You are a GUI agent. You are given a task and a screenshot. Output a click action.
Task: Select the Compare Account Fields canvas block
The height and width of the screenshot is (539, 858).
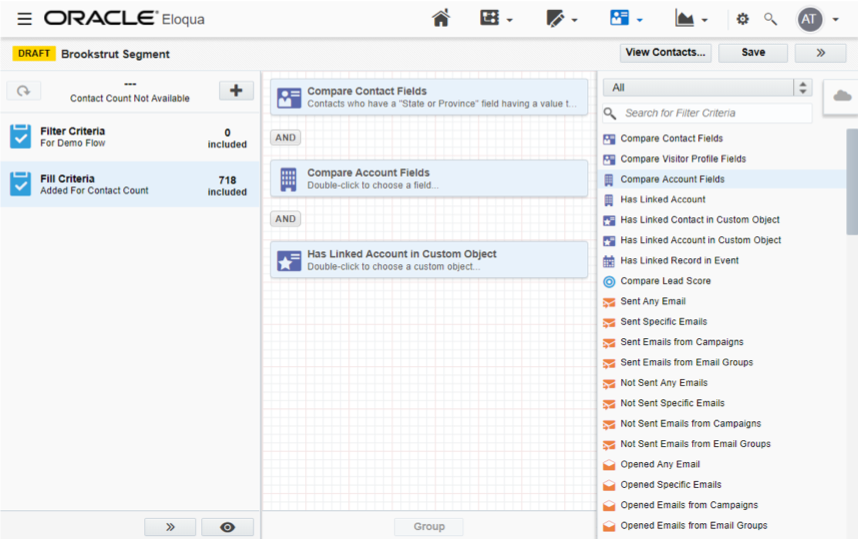[429, 179]
